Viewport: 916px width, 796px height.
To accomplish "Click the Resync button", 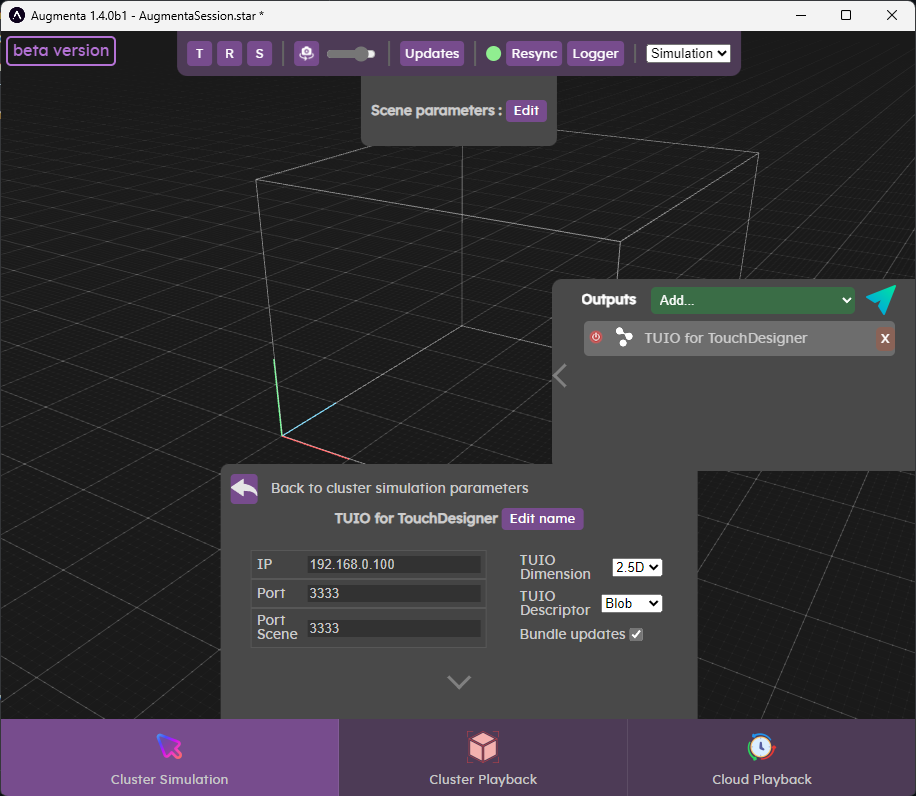I will [x=534, y=54].
